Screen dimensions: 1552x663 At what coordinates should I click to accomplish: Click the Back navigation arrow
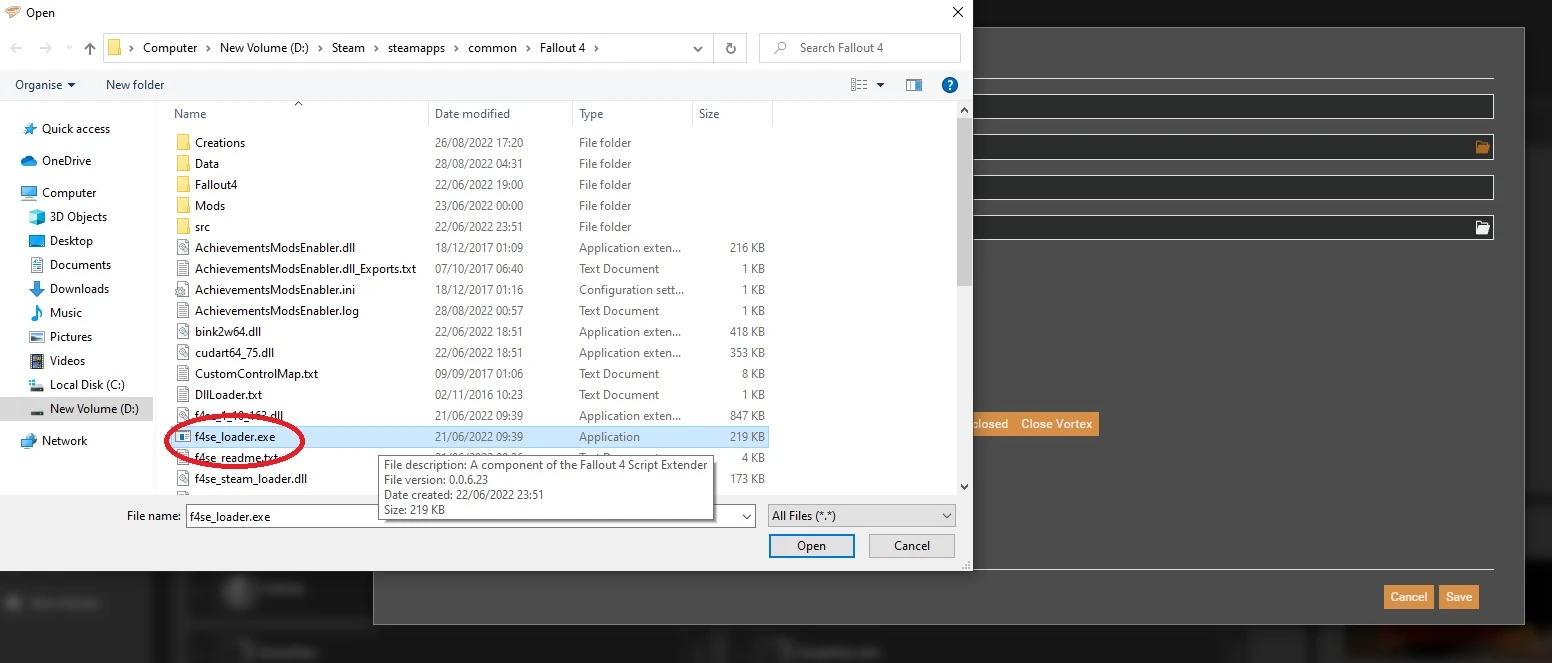[x=16, y=48]
